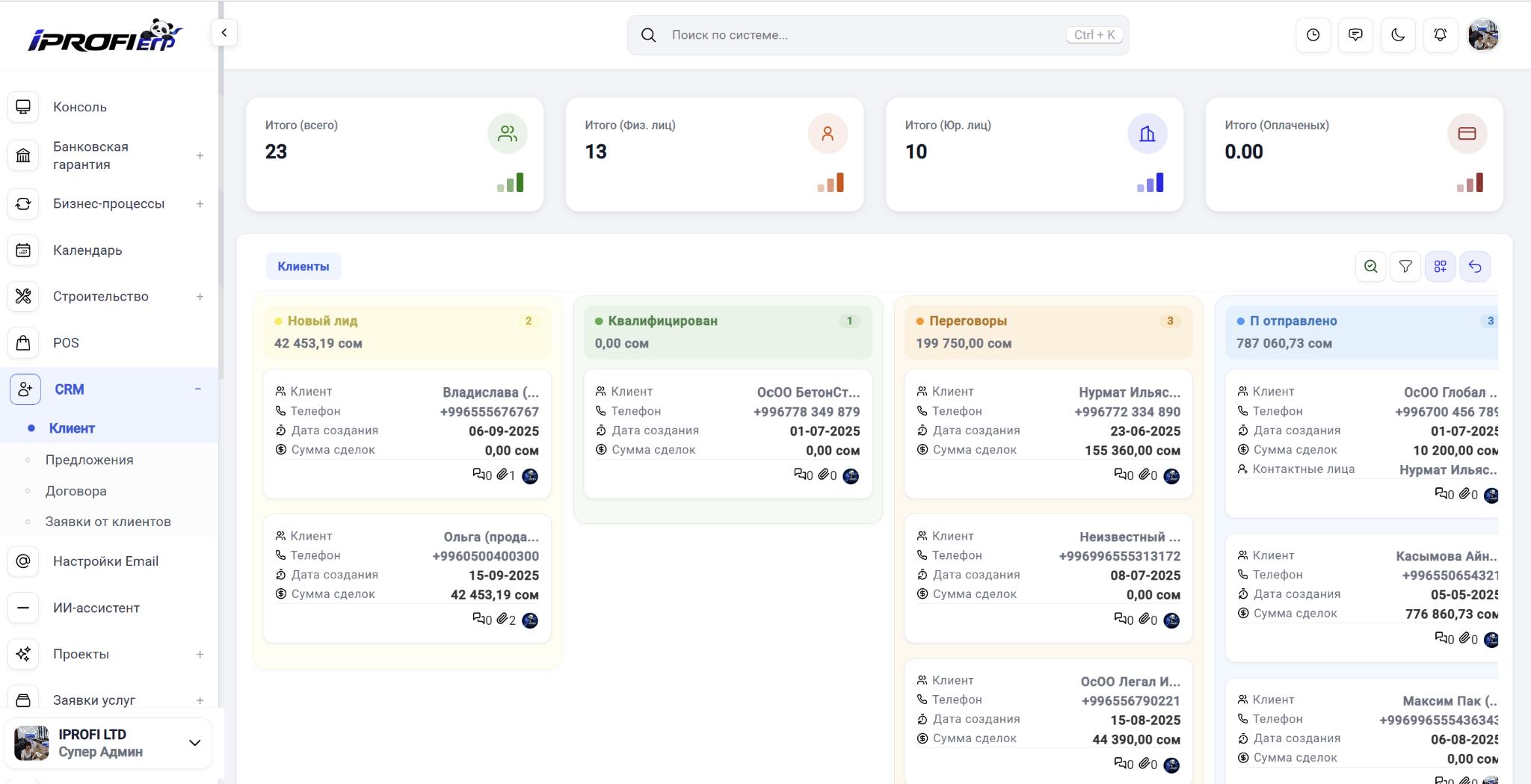Expand the Строительство section
This screenshot has height=784, width=1531.
tap(200, 297)
